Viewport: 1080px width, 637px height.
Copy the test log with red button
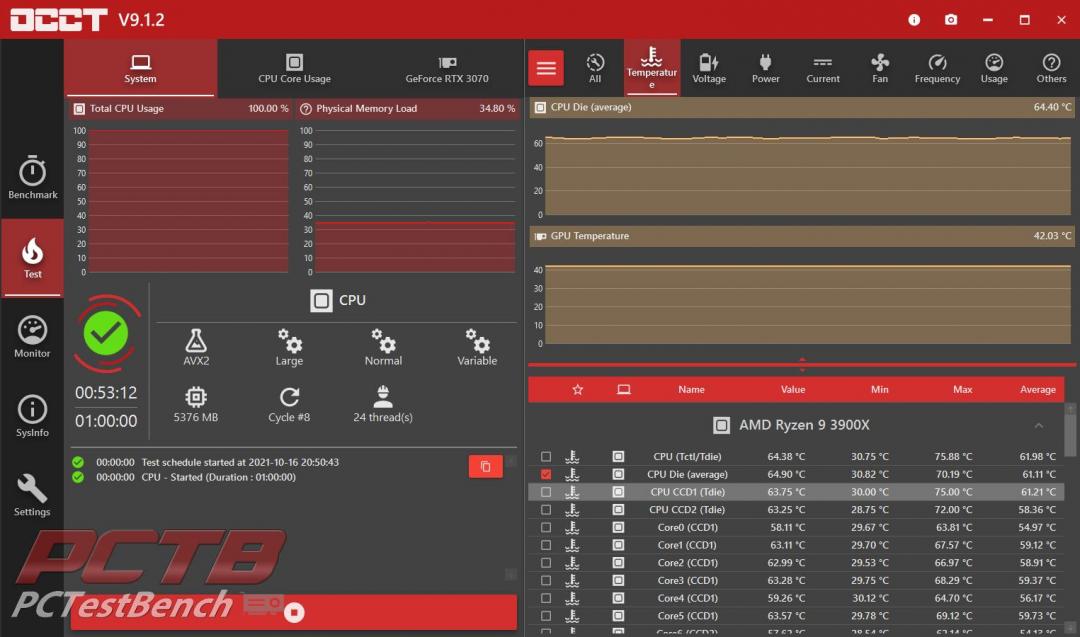tap(486, 466)
